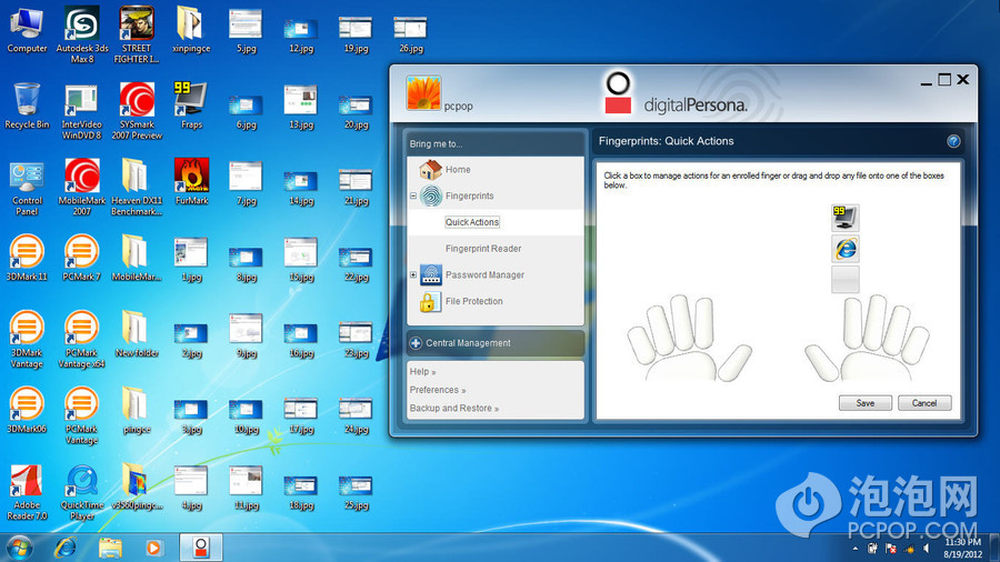Click the Cancel button
Viewport: 1000px width, 562px height.
click(x=924, y=403)
